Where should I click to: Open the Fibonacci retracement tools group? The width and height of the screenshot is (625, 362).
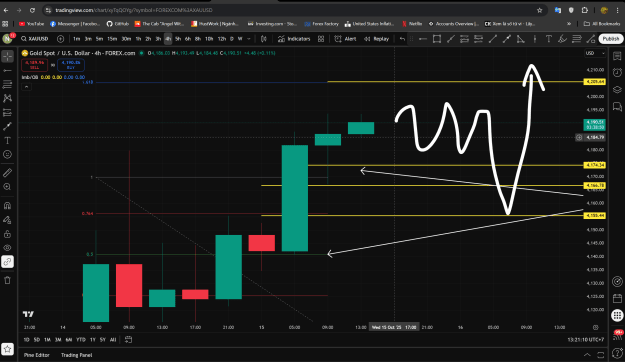pos(8,84)
